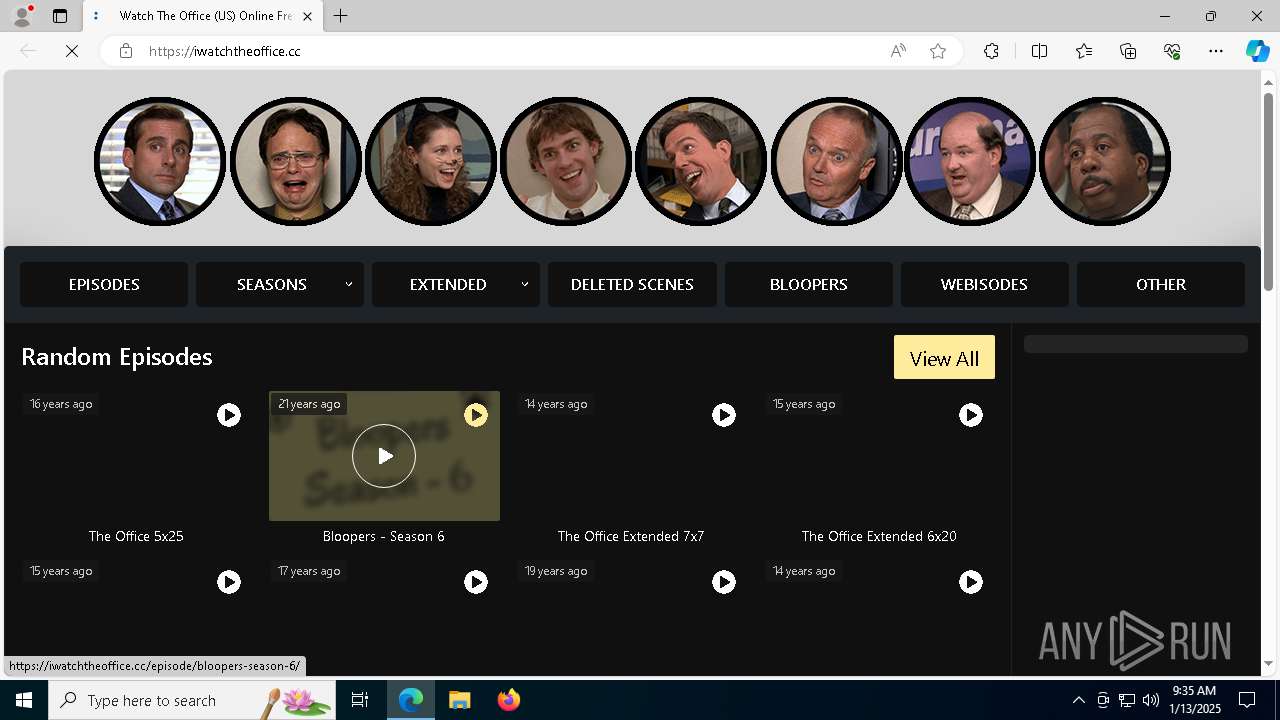Viewport: 1280px width, 720px height.
Task: Open Task View on taskbar
Action: 360,700
